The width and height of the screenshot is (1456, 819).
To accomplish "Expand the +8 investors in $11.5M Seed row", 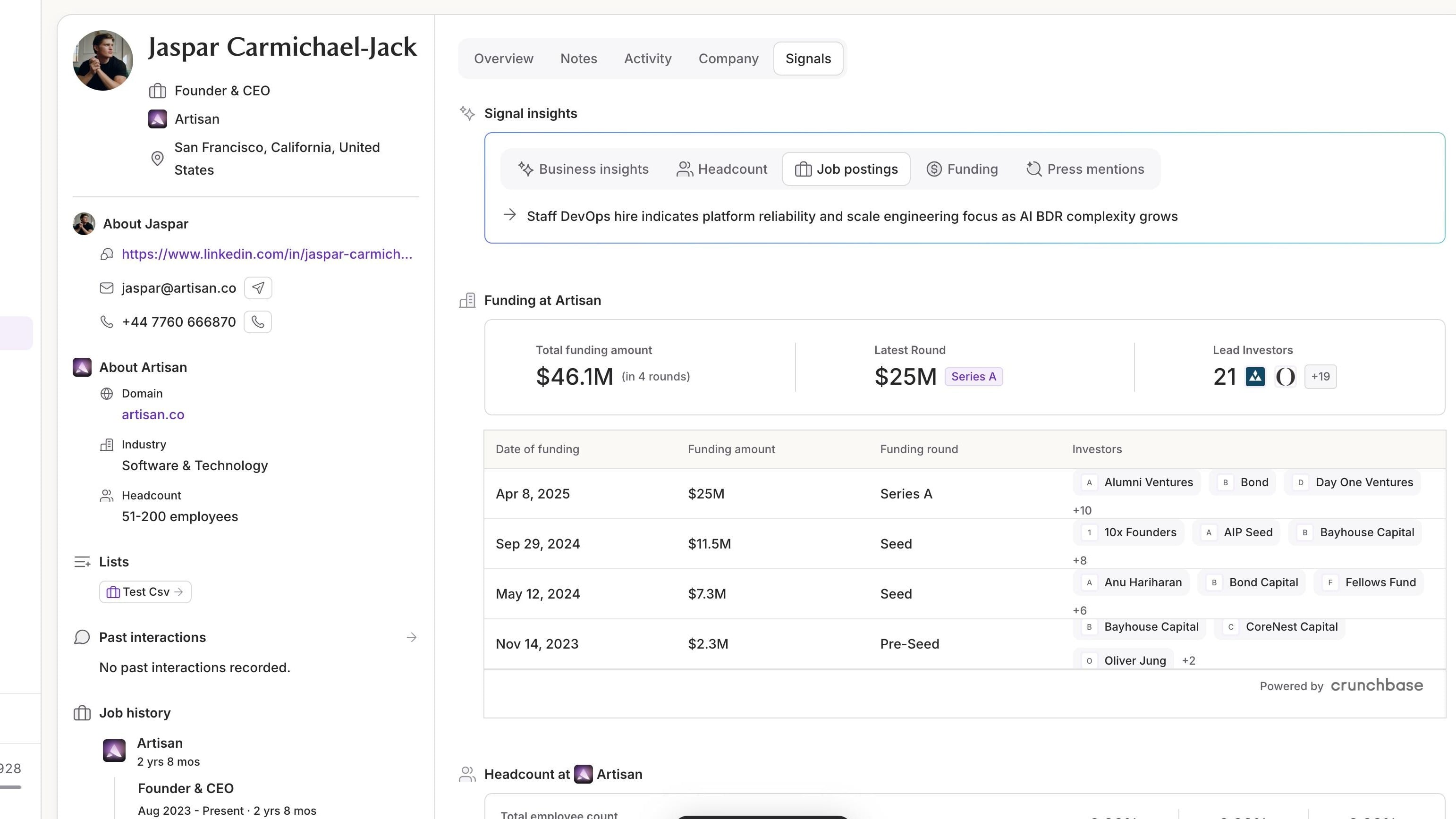I will [x=1080, y=561].
